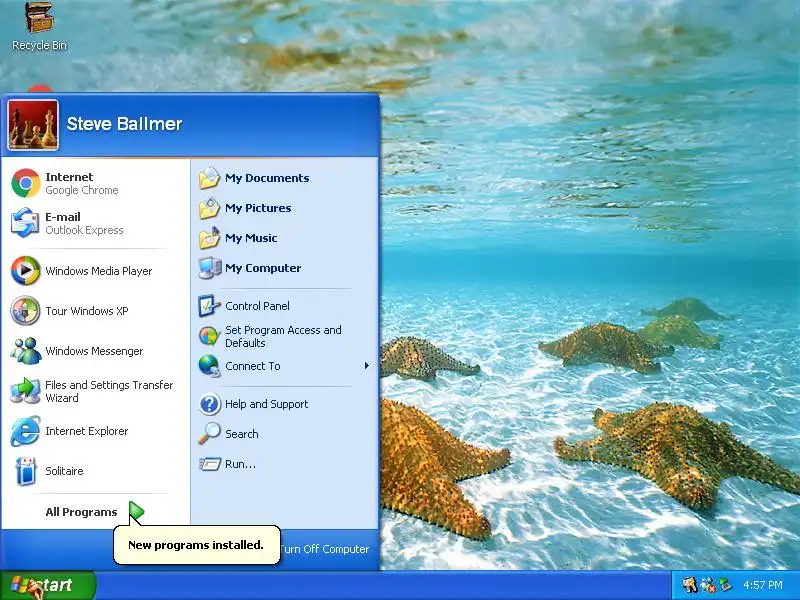The height and width of the screenshot is (600, 800).
Task: Click the Google Chrome icon
Action: [x=26, y=183]
